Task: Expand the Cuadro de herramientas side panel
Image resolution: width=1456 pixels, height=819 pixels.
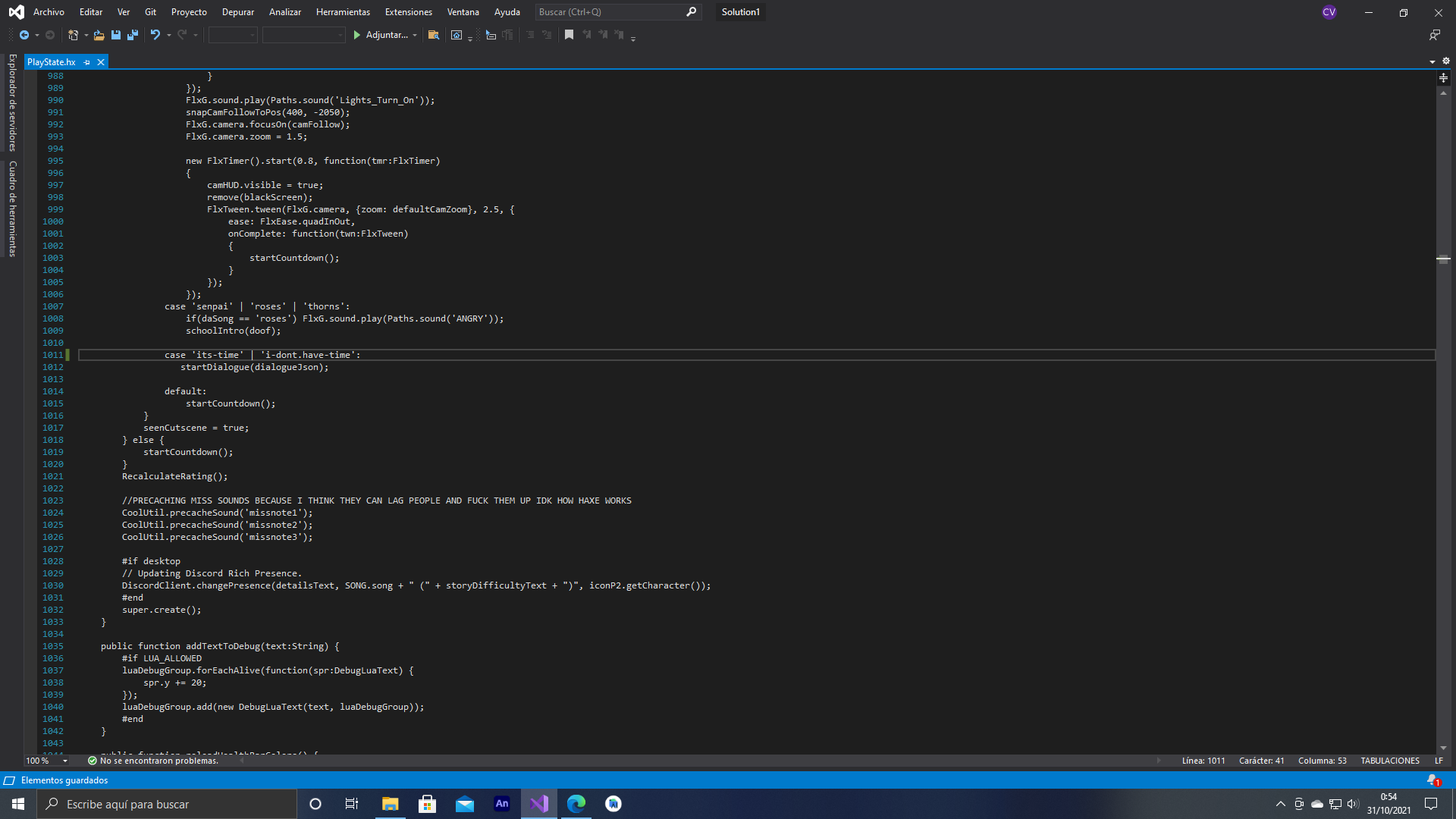Action: tap(12, 209)
